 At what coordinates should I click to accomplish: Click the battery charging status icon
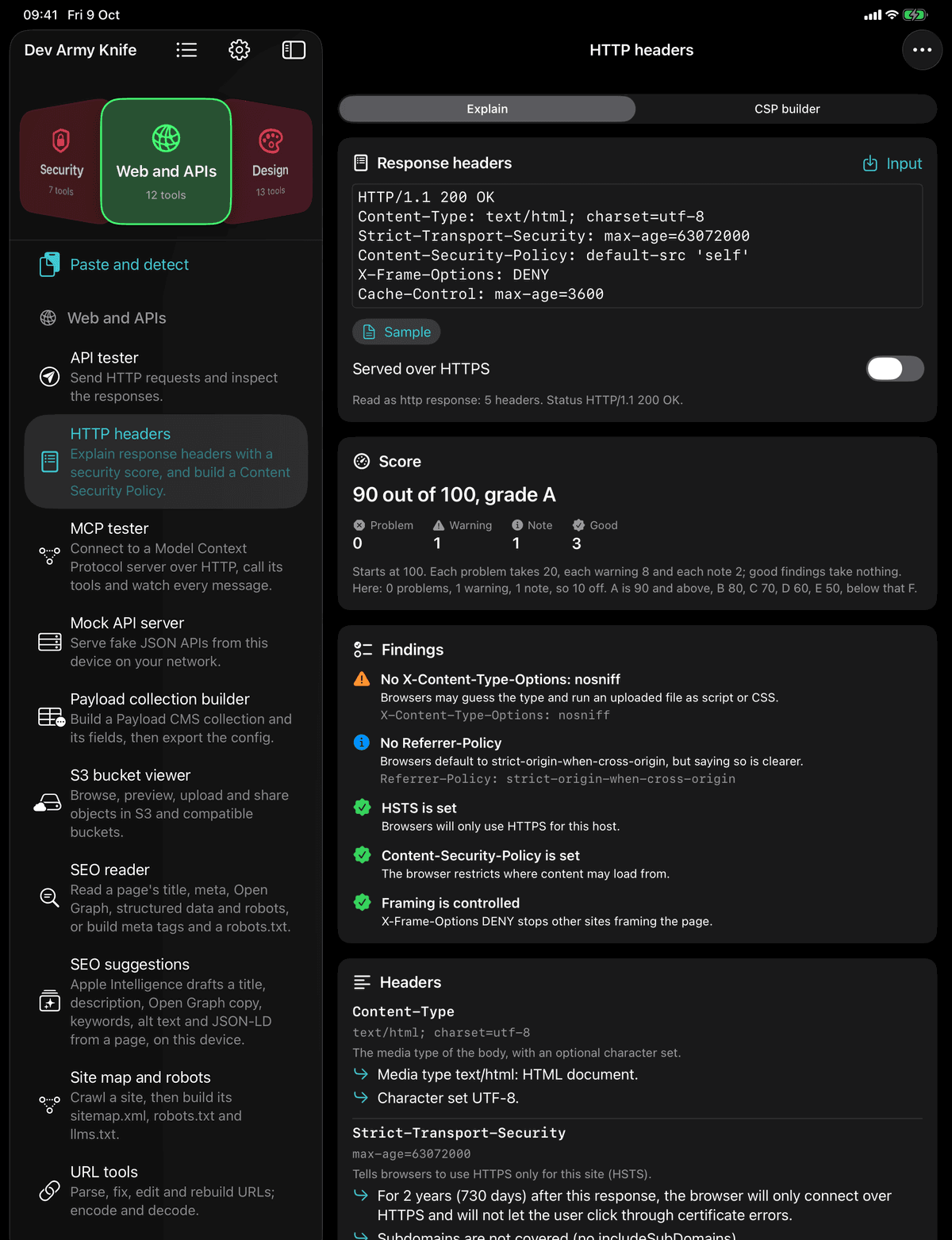[915, 15]
